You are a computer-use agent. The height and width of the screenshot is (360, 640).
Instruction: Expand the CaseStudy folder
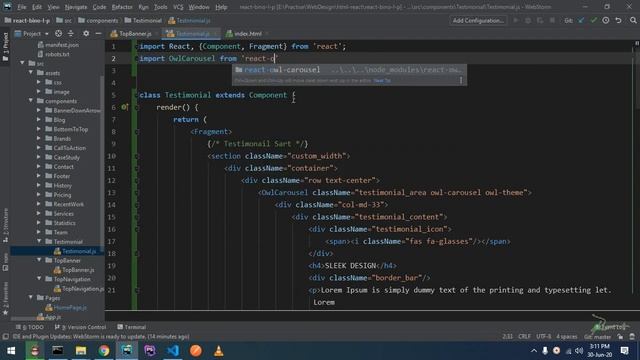[x=39, y=157]
